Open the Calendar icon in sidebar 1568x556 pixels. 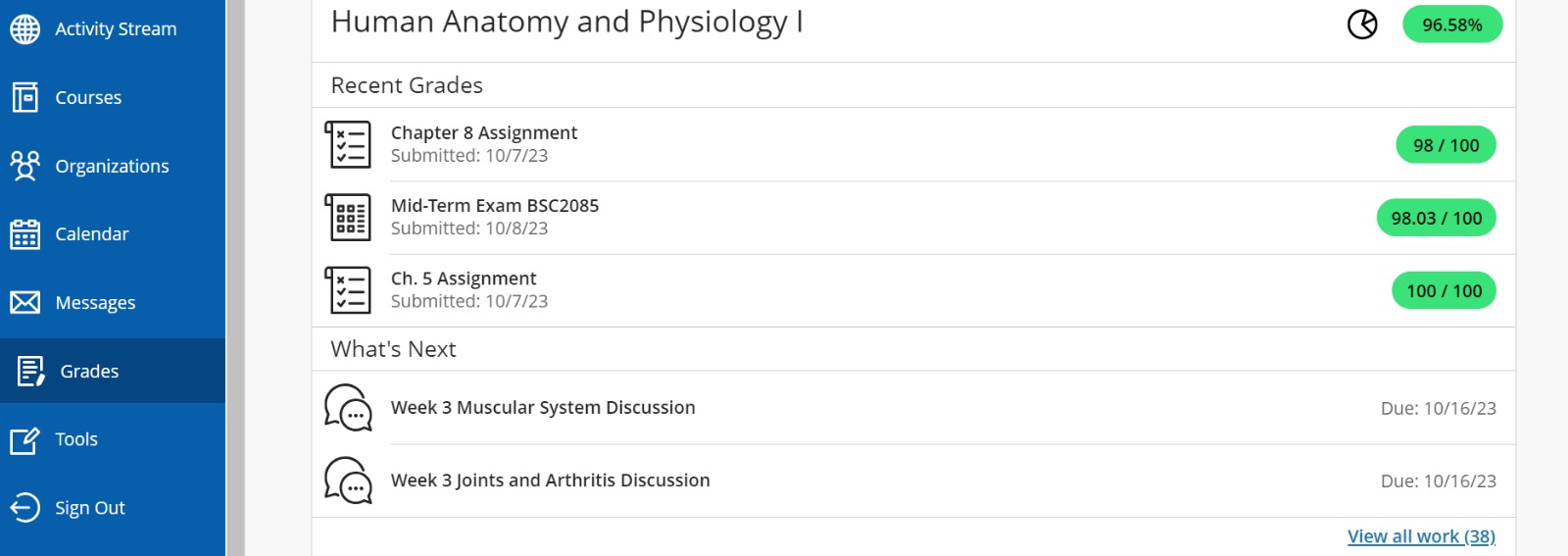(25, 234)
